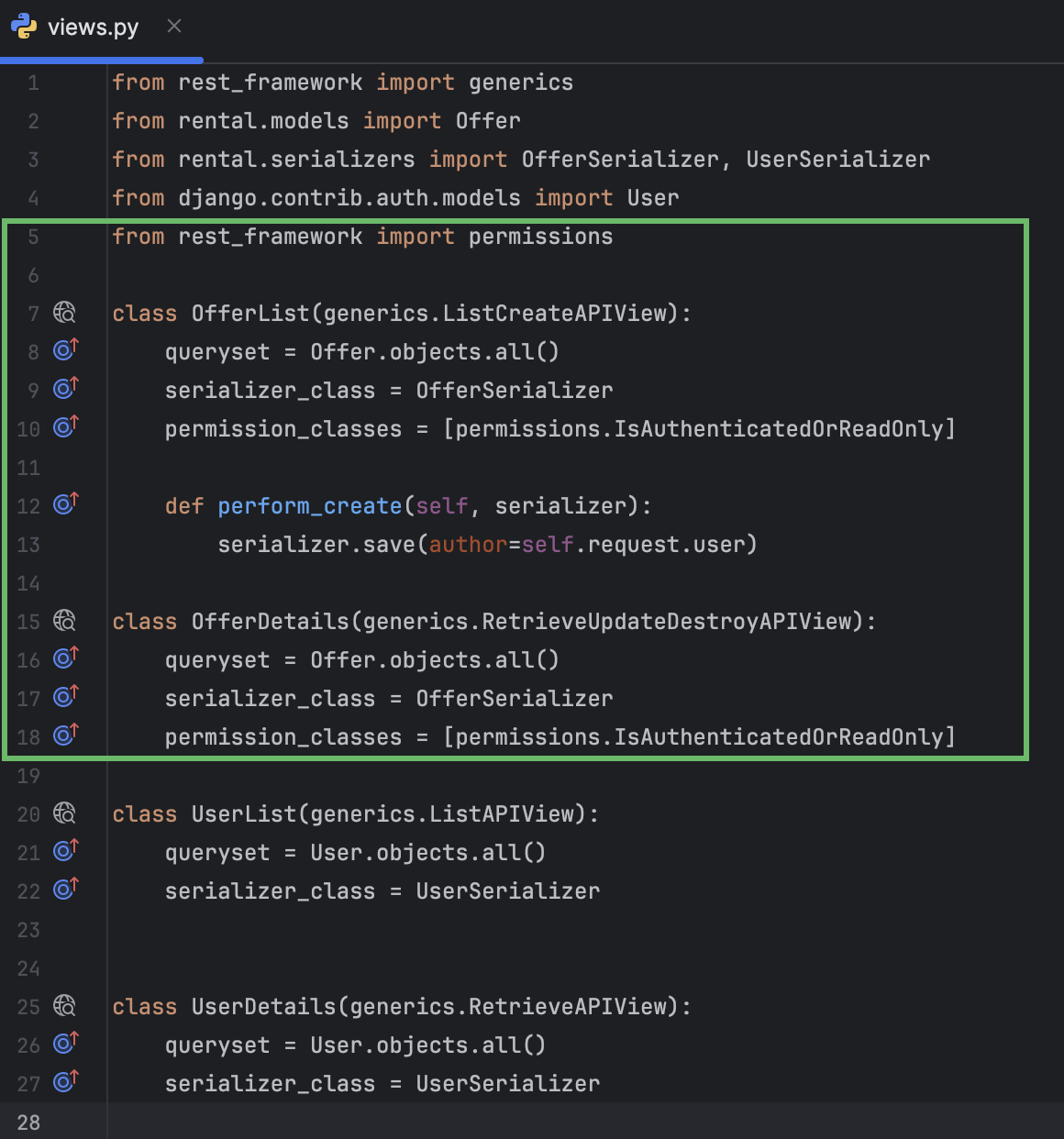Click the override icon on line 21
The height and width of the screenshot is (1139, 1064).
point(65,852)
